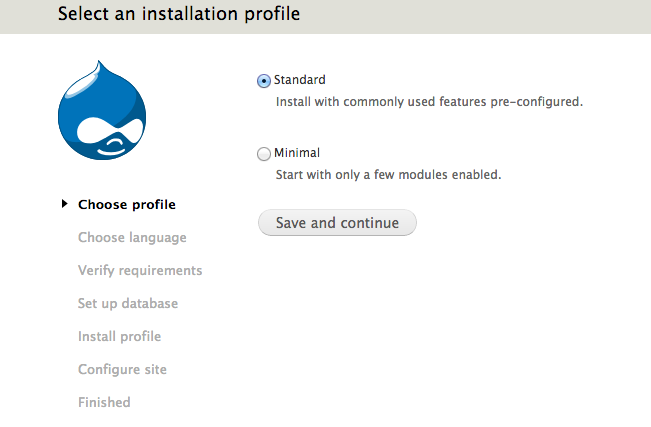Click the 'only a few modules enabled' description
The height and width of the screenshot is (427, 651).
[x=388, y=174]
